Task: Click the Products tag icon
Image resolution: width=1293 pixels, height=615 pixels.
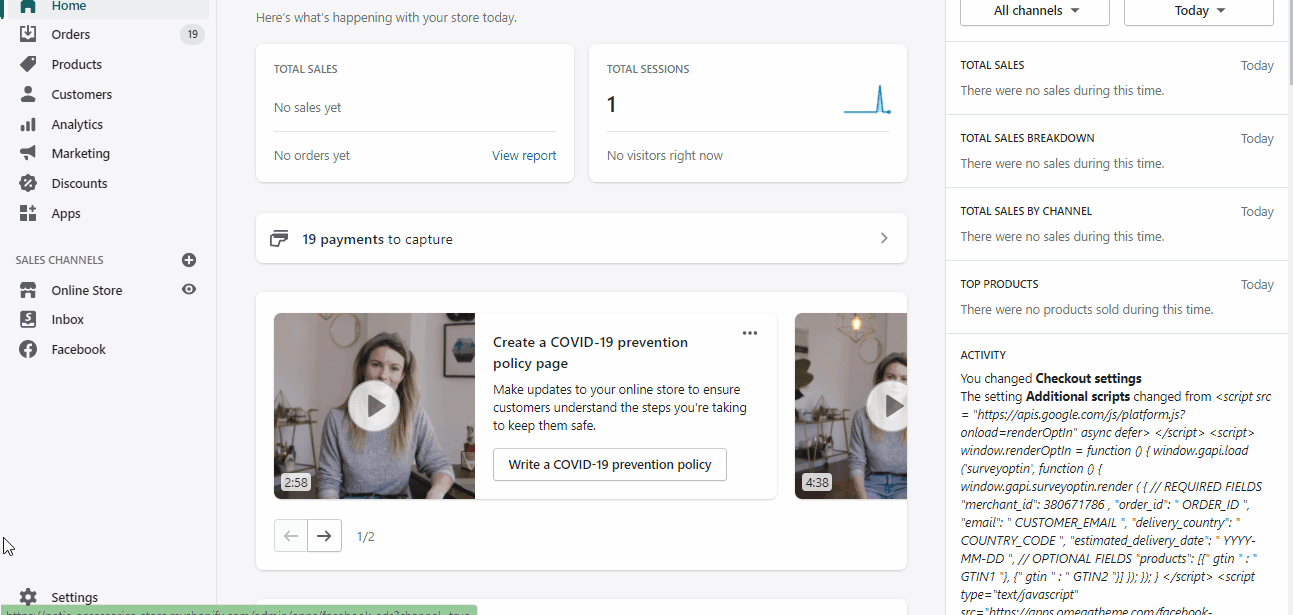Action: [28, 64]
